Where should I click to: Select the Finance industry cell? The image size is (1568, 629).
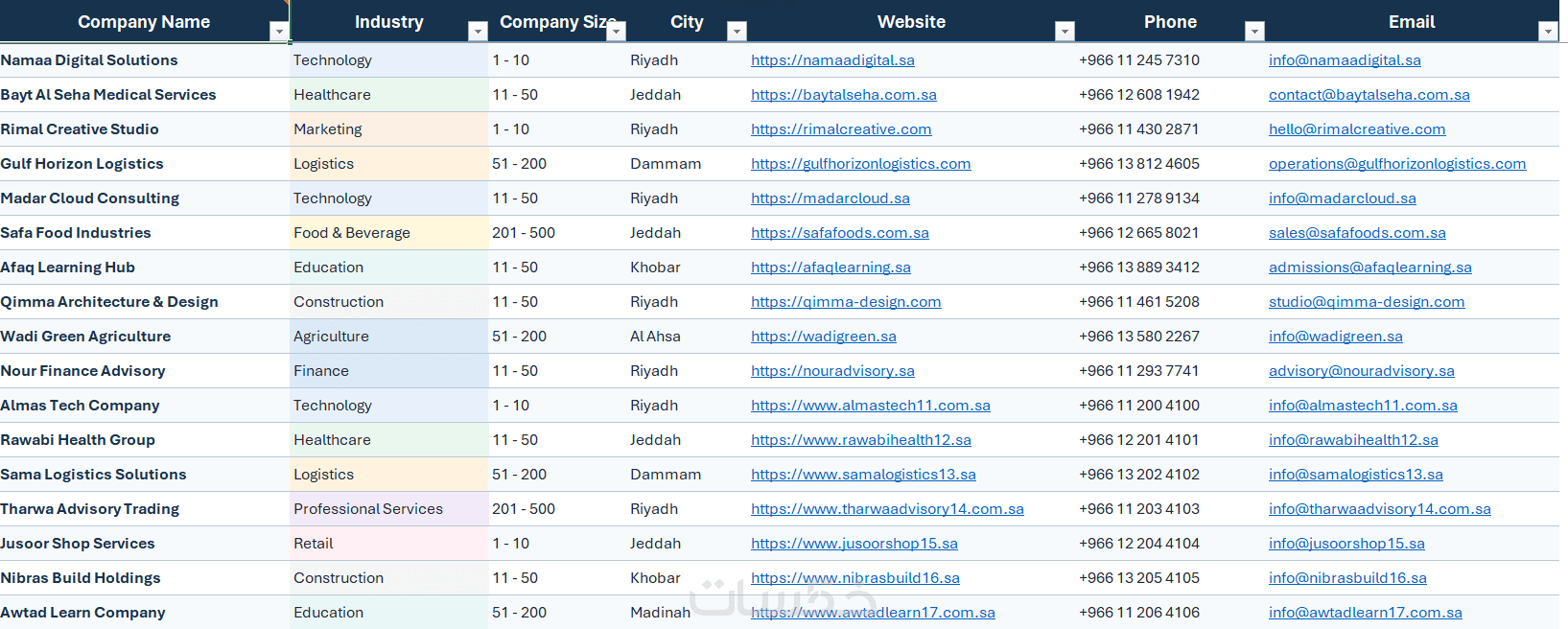pyautogui.click(x=389, y=371)
